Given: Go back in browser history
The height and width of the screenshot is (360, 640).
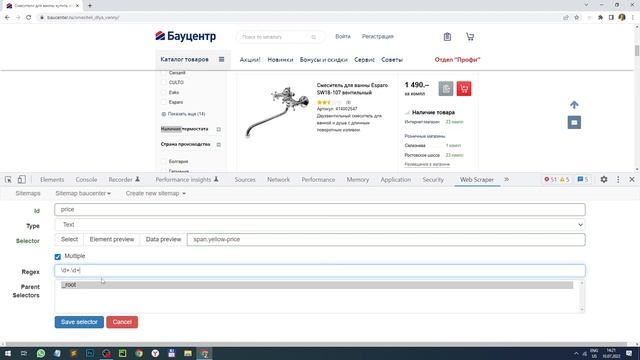Looking at the screenshot, I should point(7,18).
